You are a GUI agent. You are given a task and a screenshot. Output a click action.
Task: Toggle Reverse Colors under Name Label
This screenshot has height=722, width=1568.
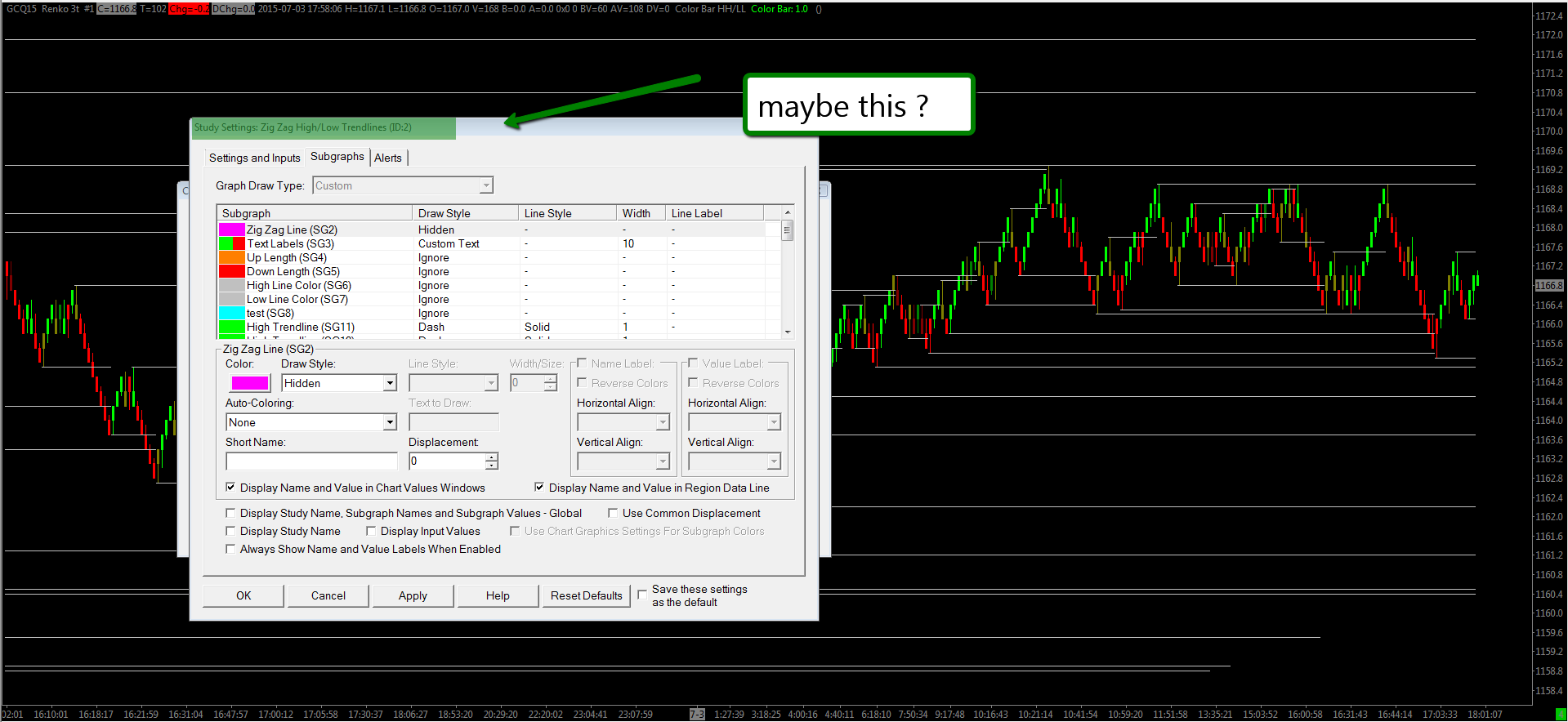coord(582,382)
